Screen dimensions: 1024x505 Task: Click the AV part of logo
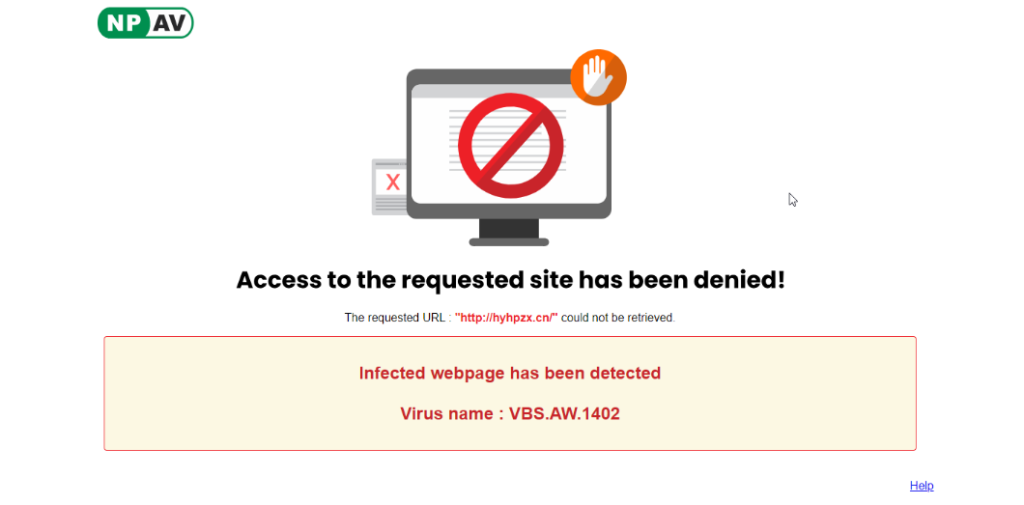[171, 24]
